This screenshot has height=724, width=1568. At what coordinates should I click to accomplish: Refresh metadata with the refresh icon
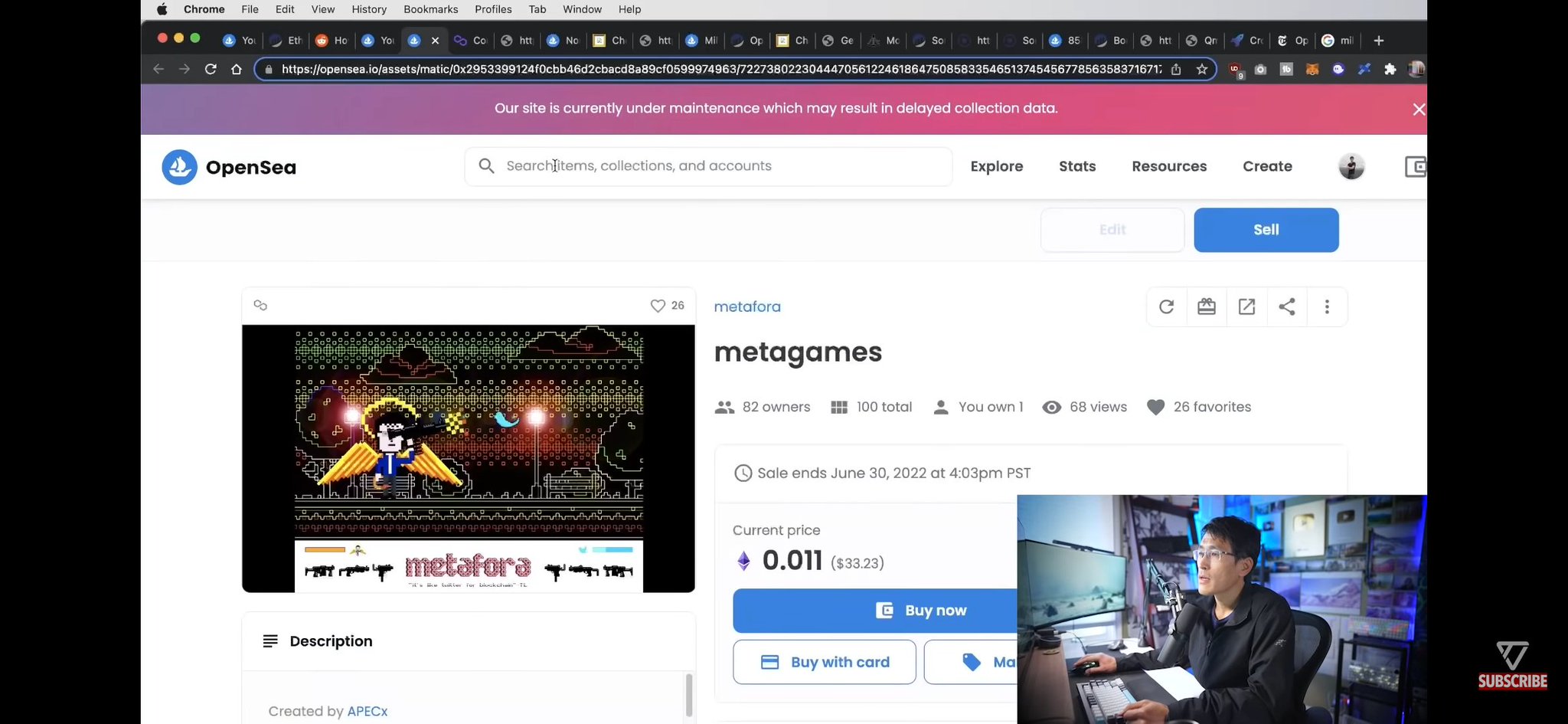click(x=1166, y=306)
